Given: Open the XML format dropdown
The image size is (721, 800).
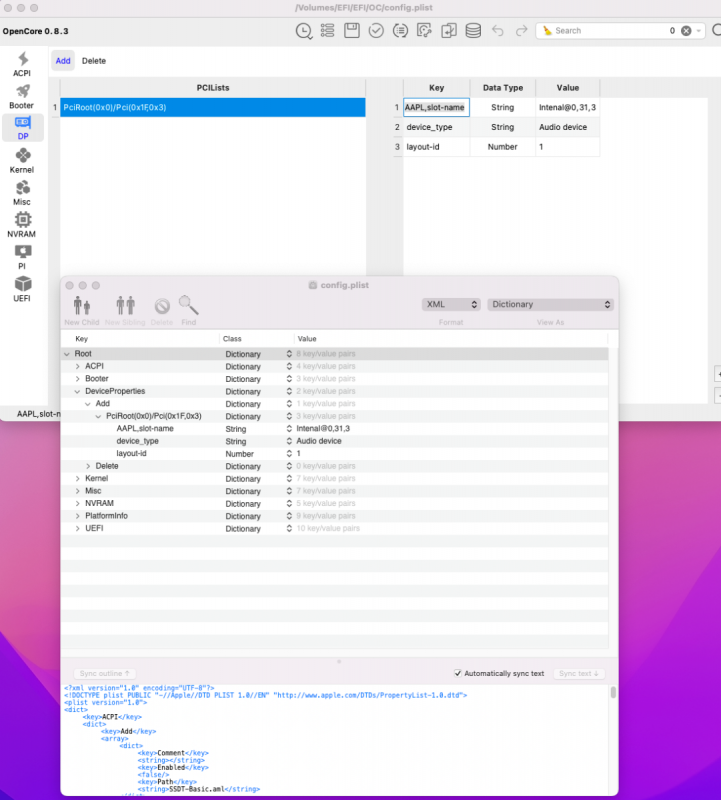Looking at the screenshot, I should coord(451,304).
